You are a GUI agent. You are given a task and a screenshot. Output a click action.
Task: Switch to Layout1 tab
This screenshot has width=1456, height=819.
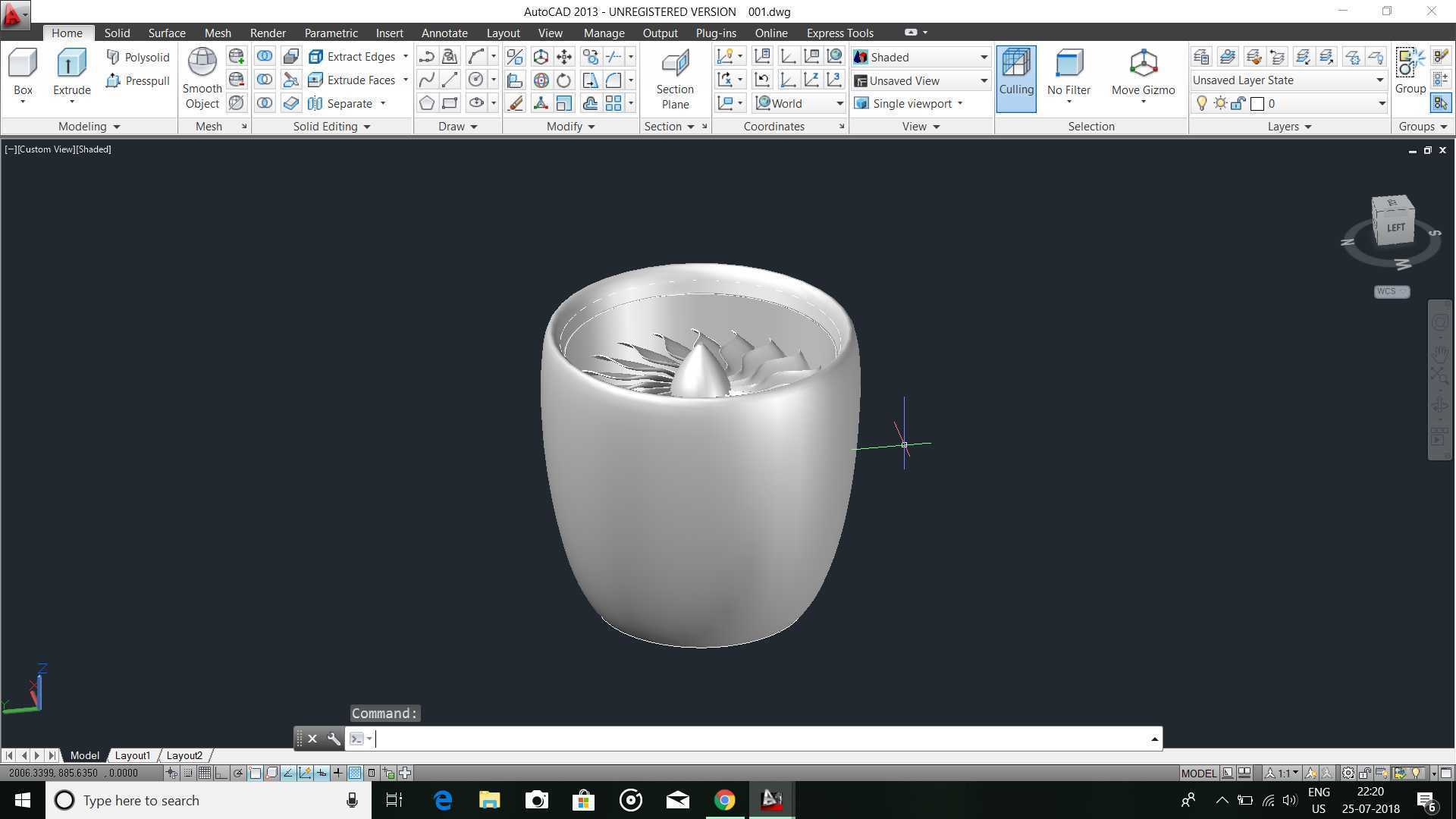coord(133,755)
